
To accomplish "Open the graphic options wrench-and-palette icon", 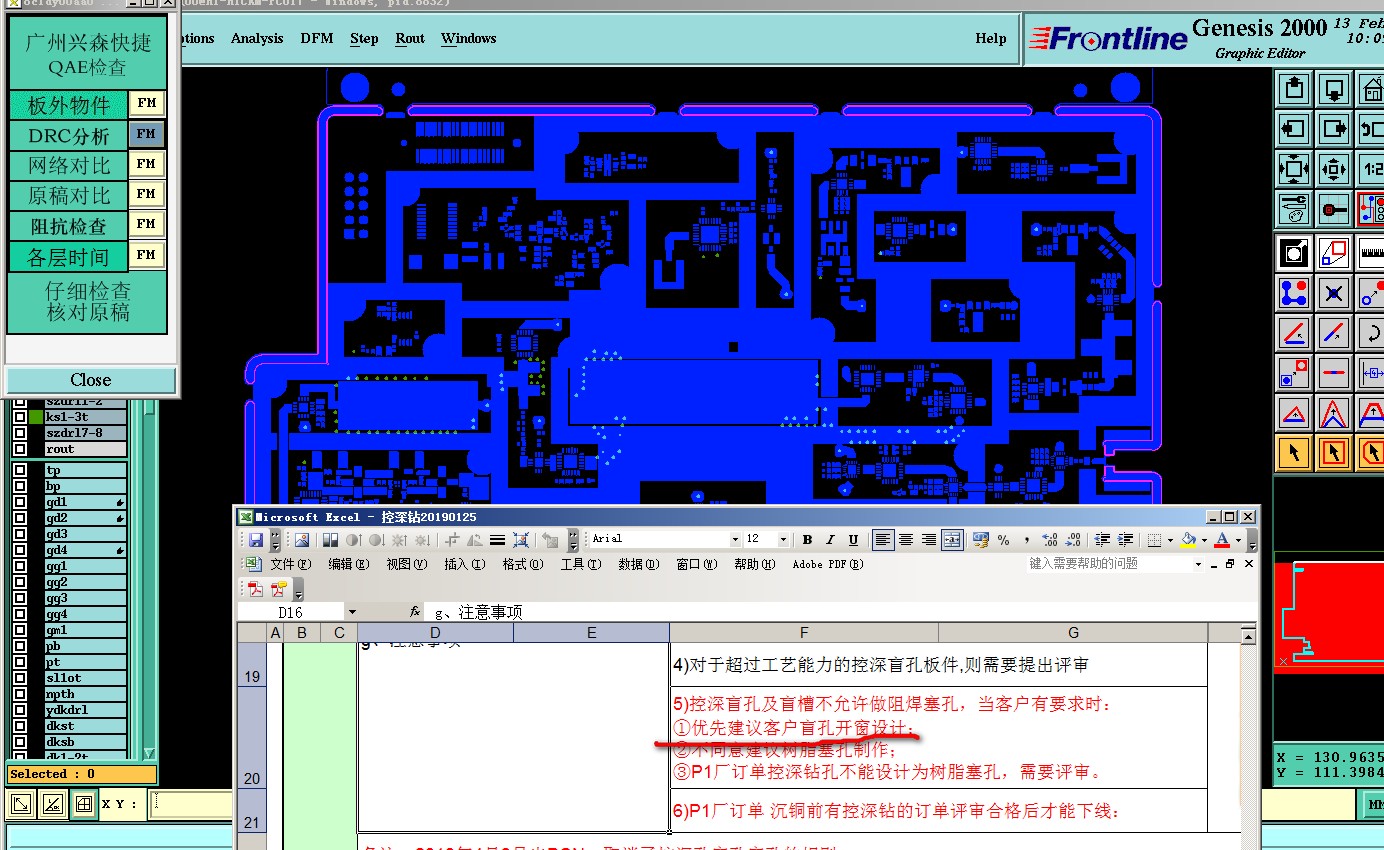I will (x=1294, y=209).
